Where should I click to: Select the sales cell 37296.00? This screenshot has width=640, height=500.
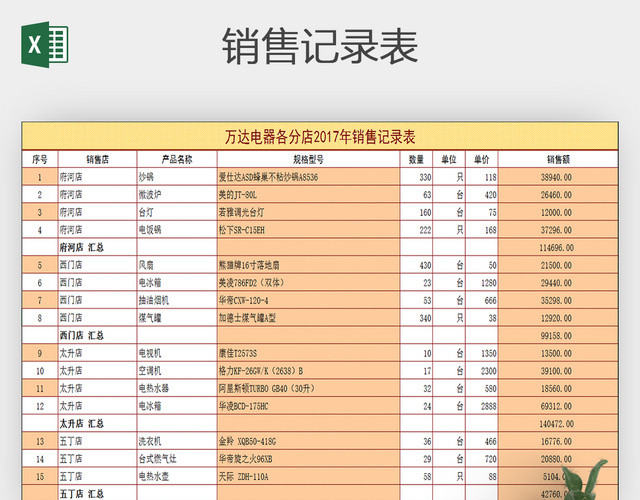[558, 230]
